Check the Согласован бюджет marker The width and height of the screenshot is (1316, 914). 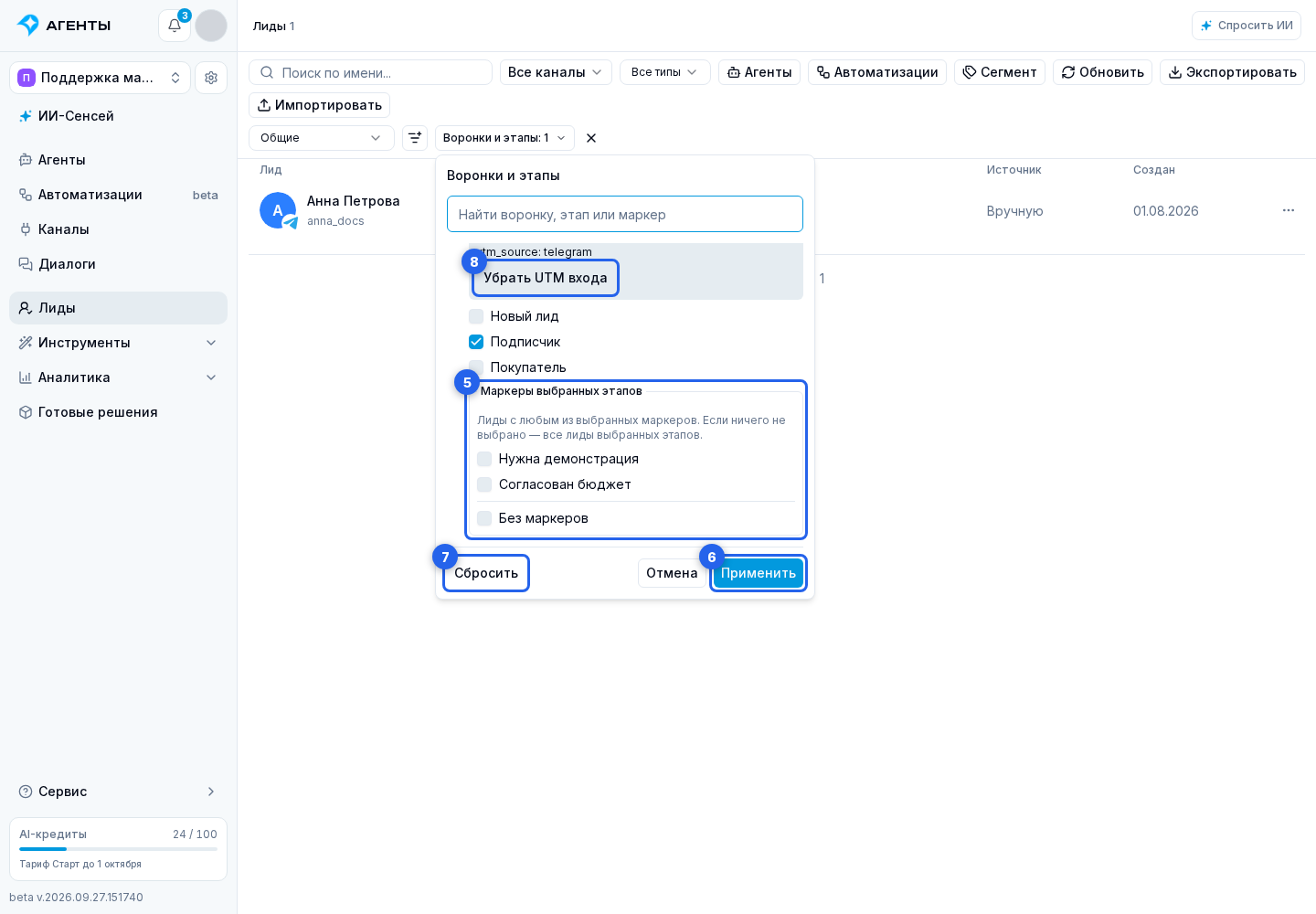[x=484, y=484]
